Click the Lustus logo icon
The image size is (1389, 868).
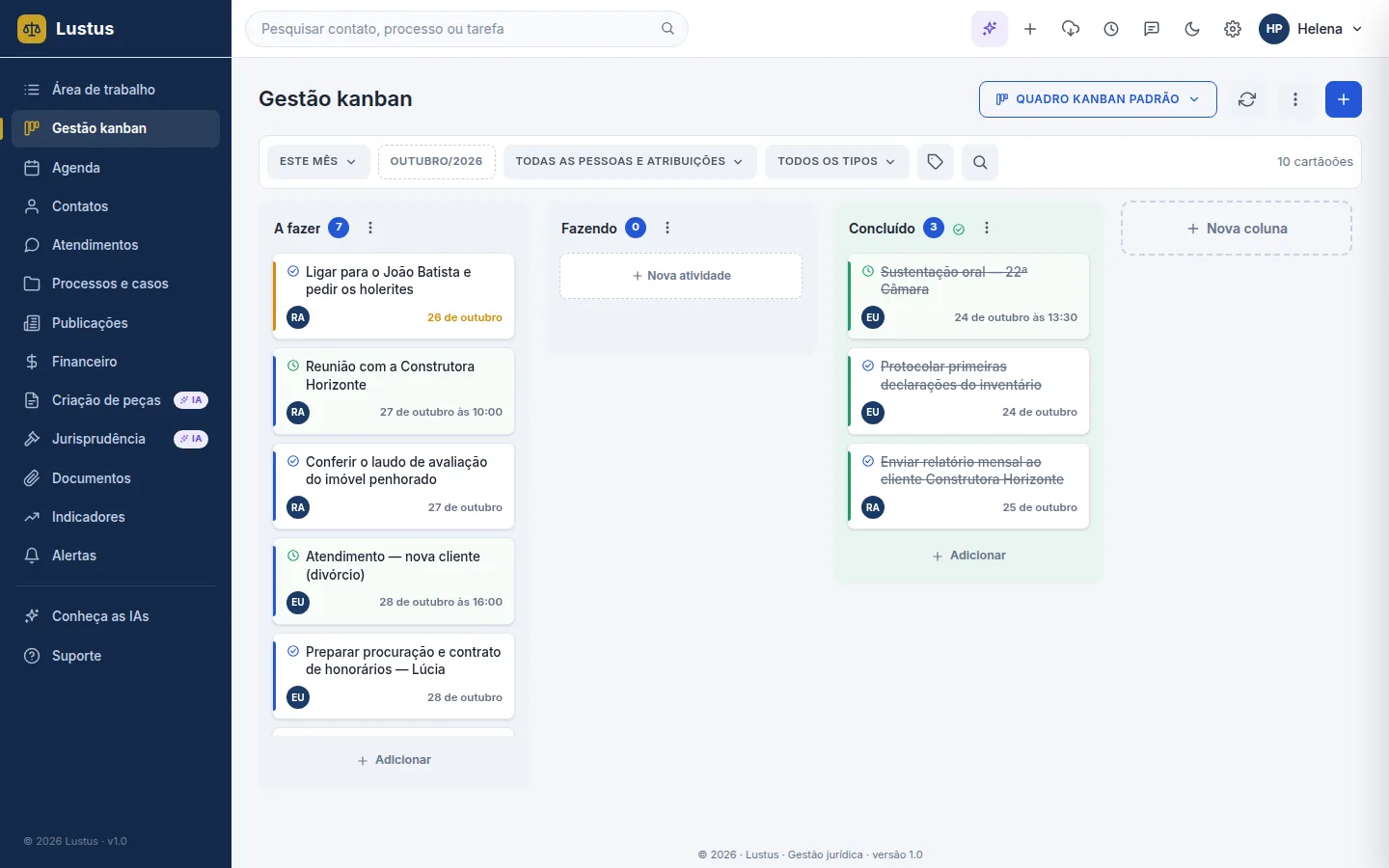pyautogui.click(x=32, y=29)
